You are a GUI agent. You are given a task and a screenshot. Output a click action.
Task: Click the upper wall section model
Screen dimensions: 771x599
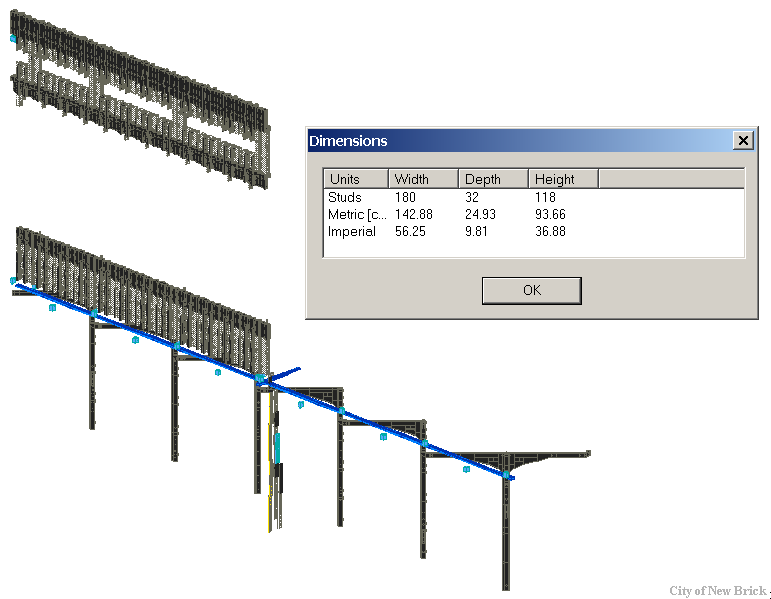140,100
